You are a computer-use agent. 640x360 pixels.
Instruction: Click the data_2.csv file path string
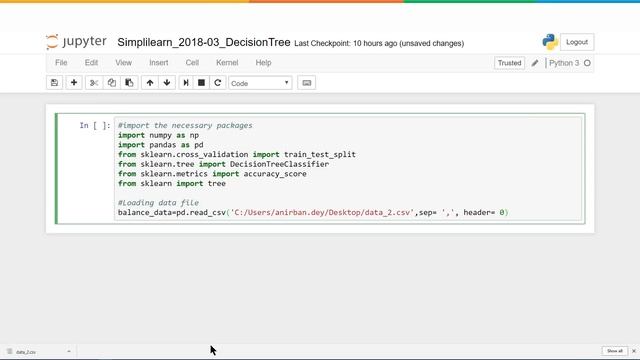click(322, 212)
